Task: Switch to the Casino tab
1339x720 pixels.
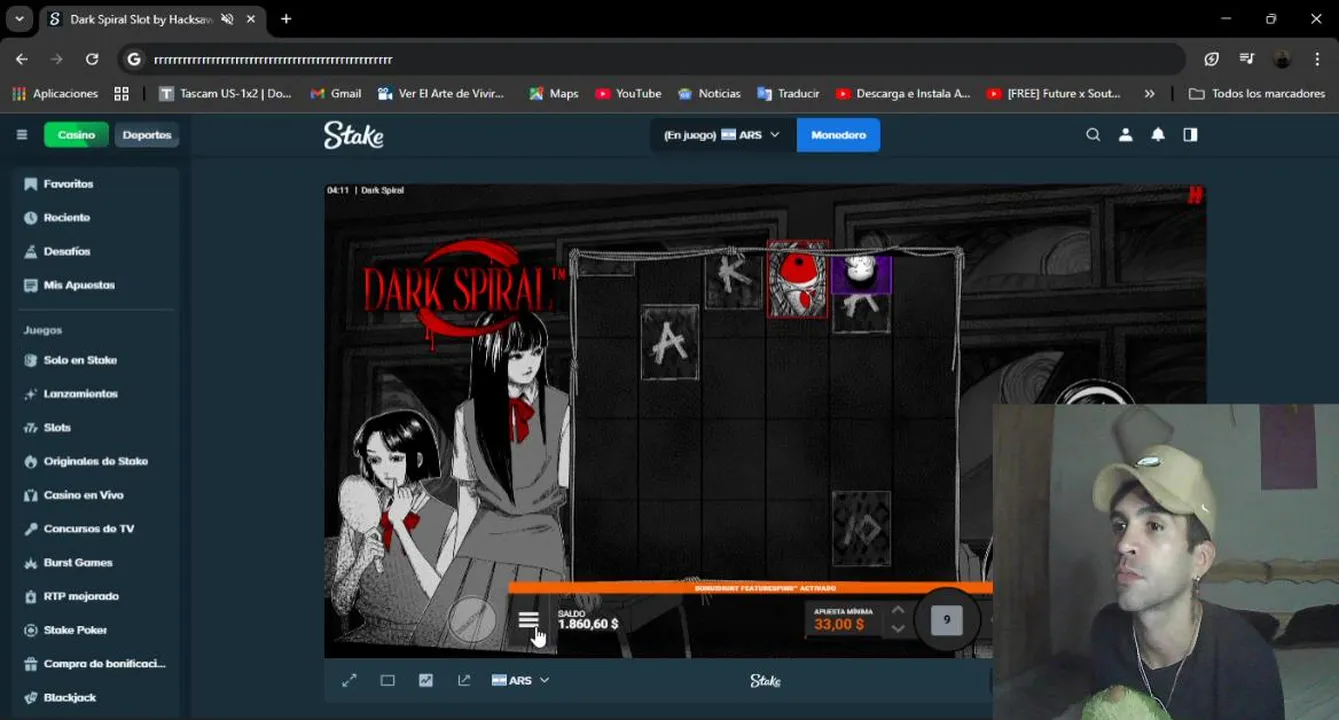Action: click(x=76, y=135)
